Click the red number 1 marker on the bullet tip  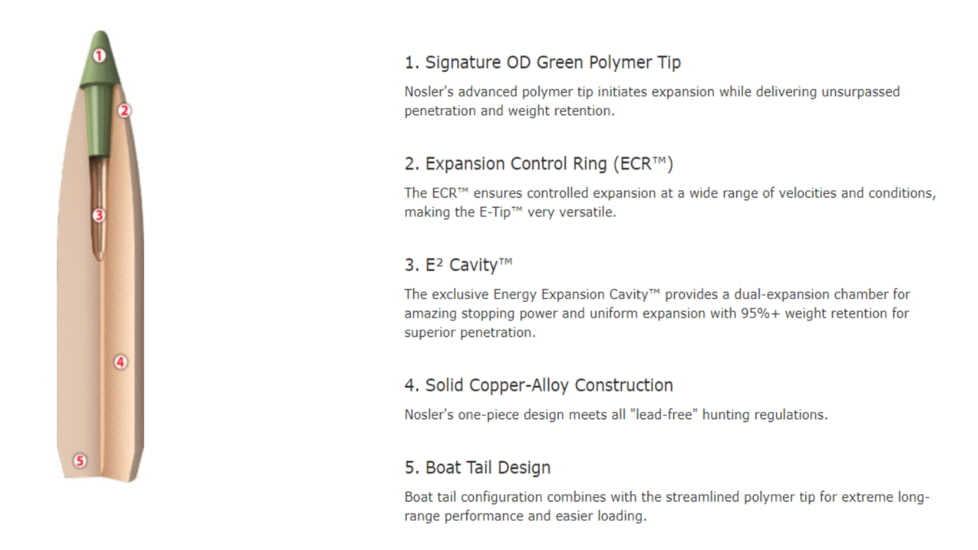(99, 56)
